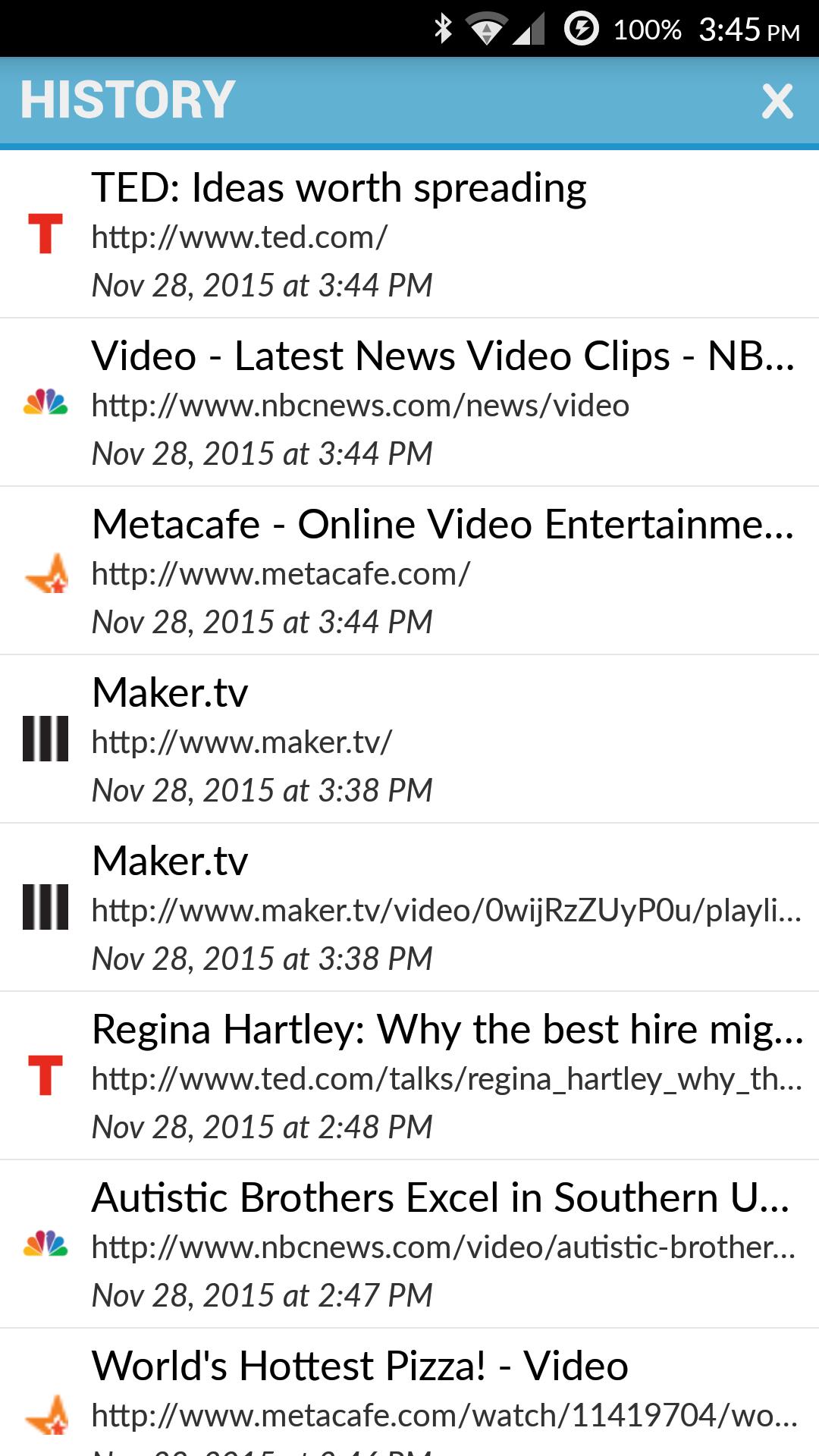Tap the URL http://www.ted.com/talks/regina_hartley_why_th...

pos(447,1079)
